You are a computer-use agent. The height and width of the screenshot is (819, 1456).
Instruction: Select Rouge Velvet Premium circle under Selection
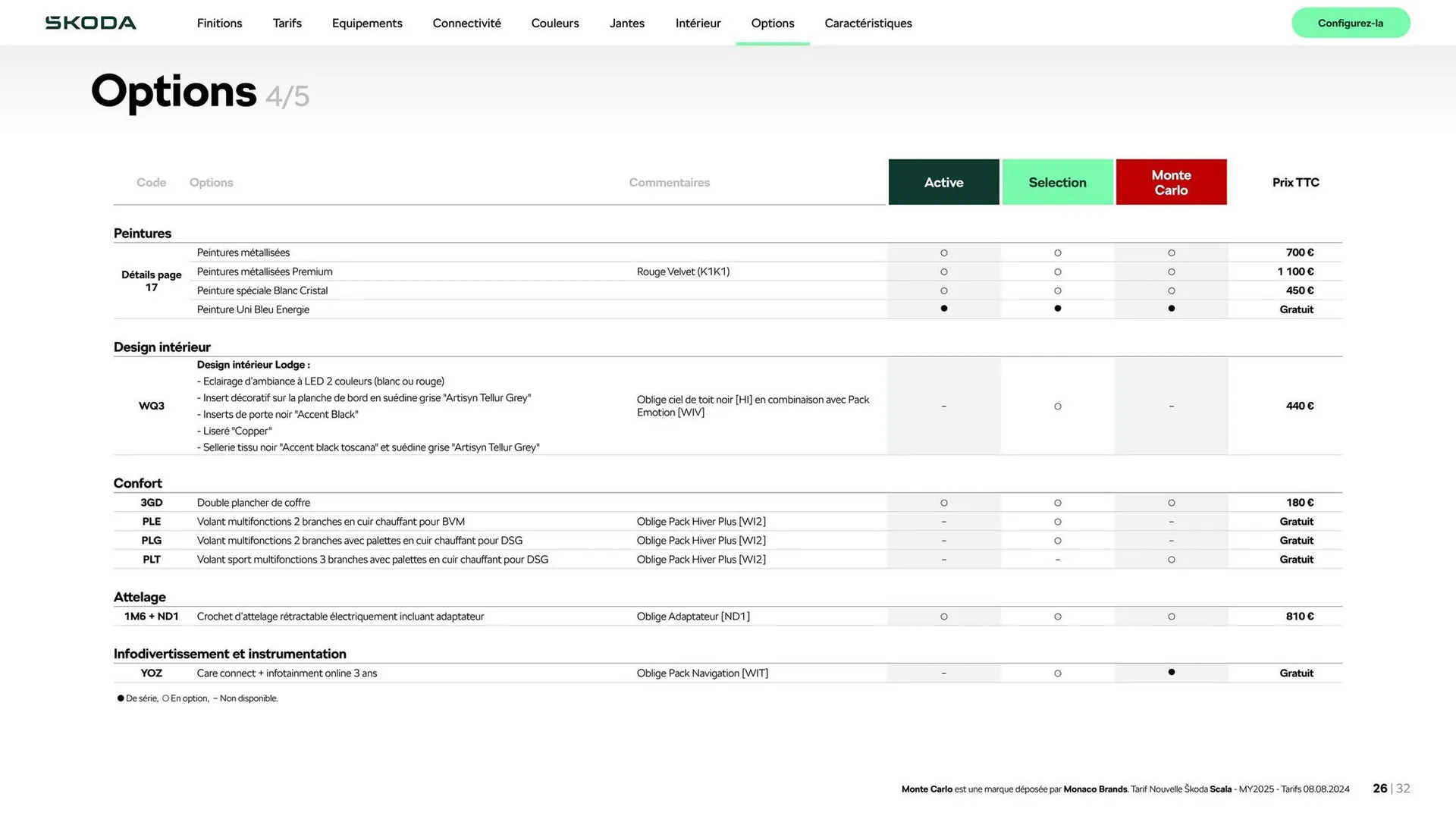pyautogui.click(x=1057, y=271)
